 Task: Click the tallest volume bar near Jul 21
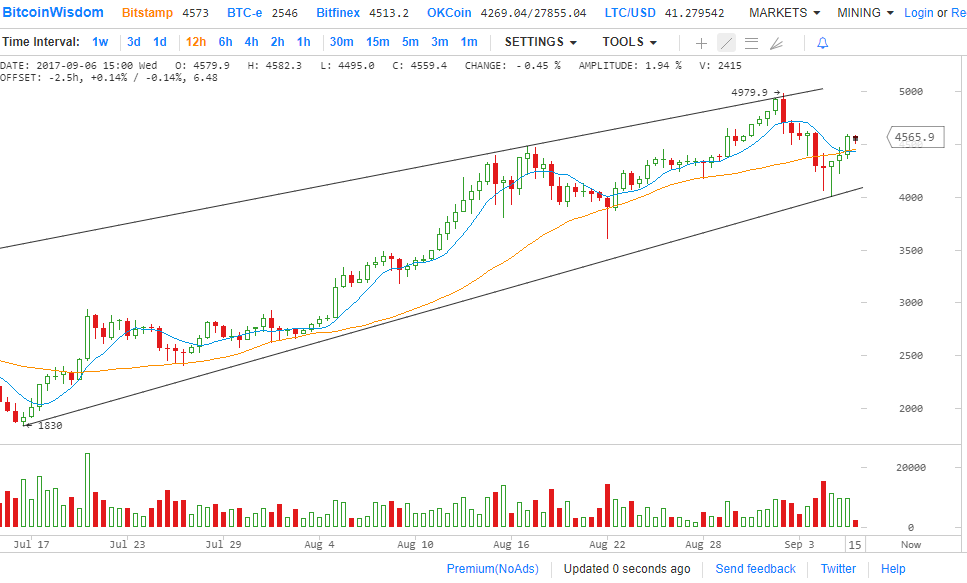[87, 490]
